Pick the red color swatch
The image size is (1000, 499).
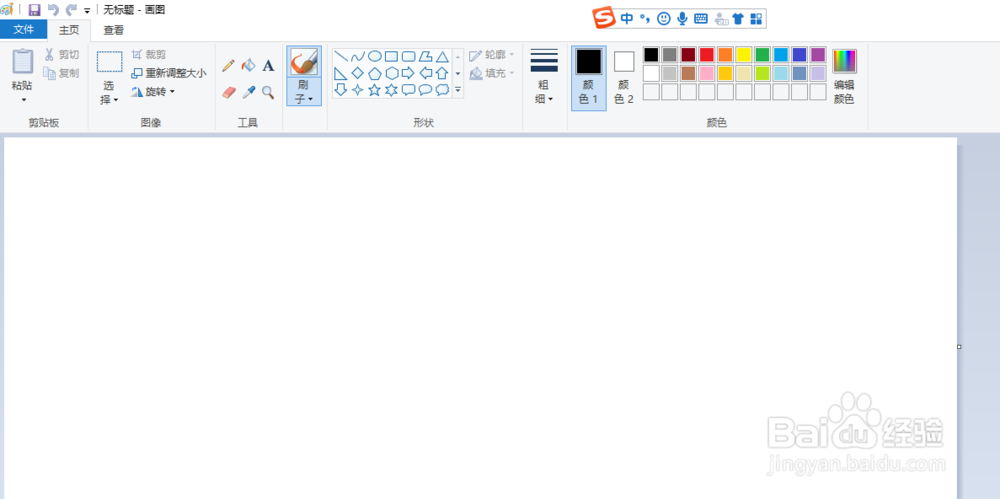click(x=707, y=55)
